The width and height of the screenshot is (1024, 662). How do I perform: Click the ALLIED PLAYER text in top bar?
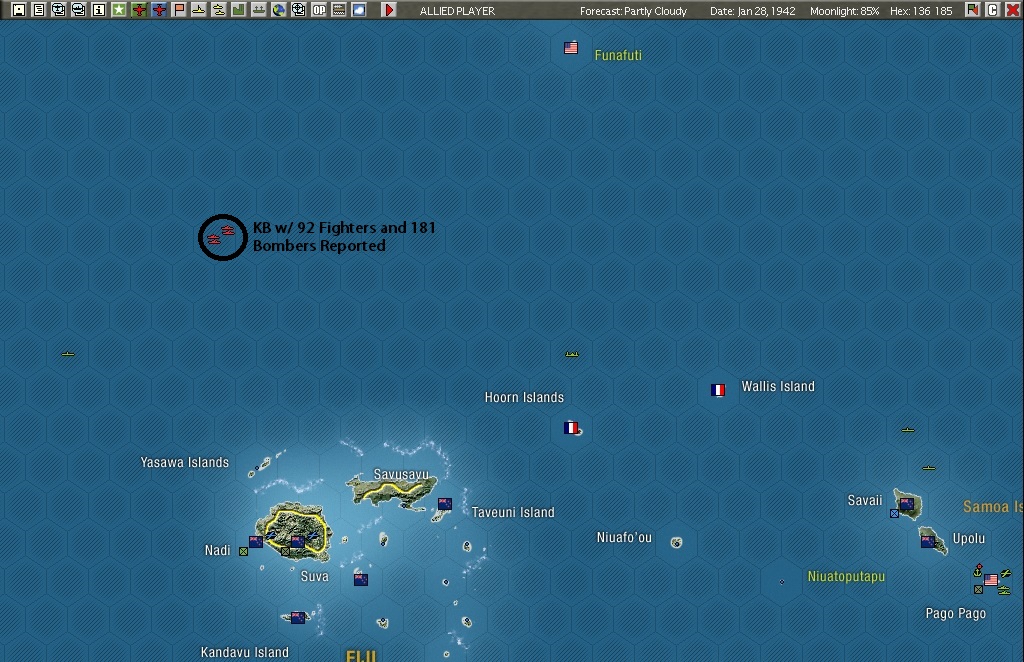pos(457,11)
